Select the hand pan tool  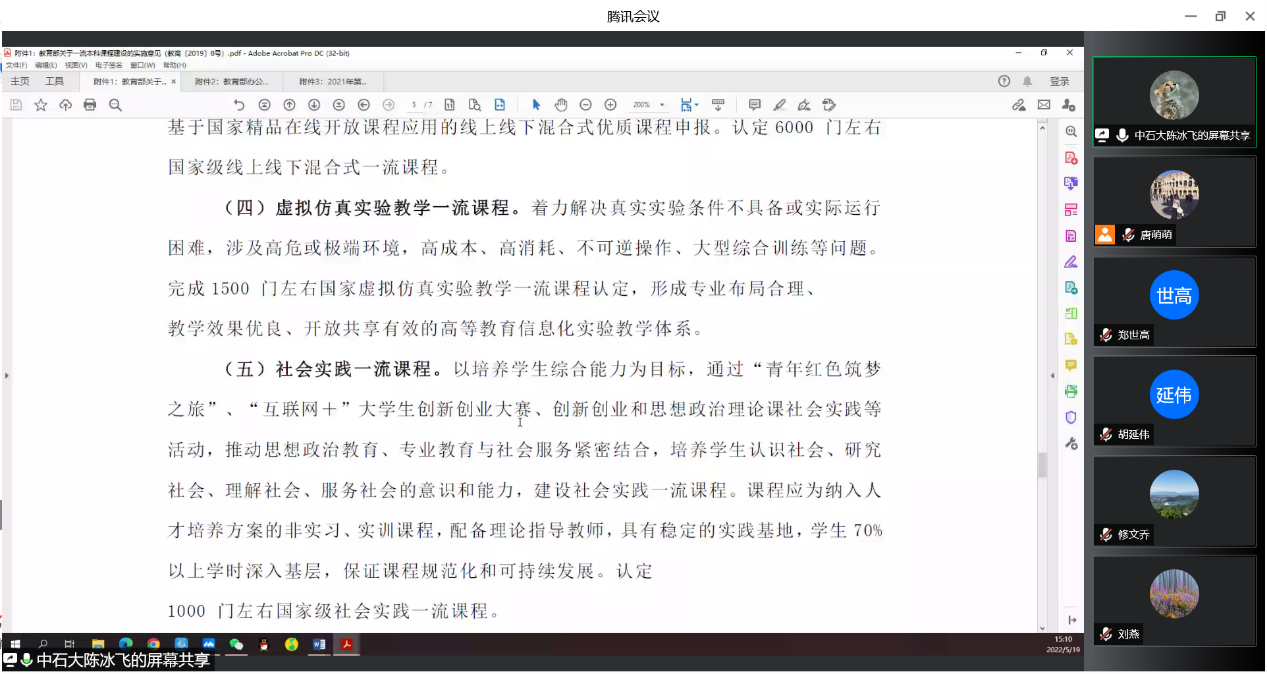coord(560,105)
